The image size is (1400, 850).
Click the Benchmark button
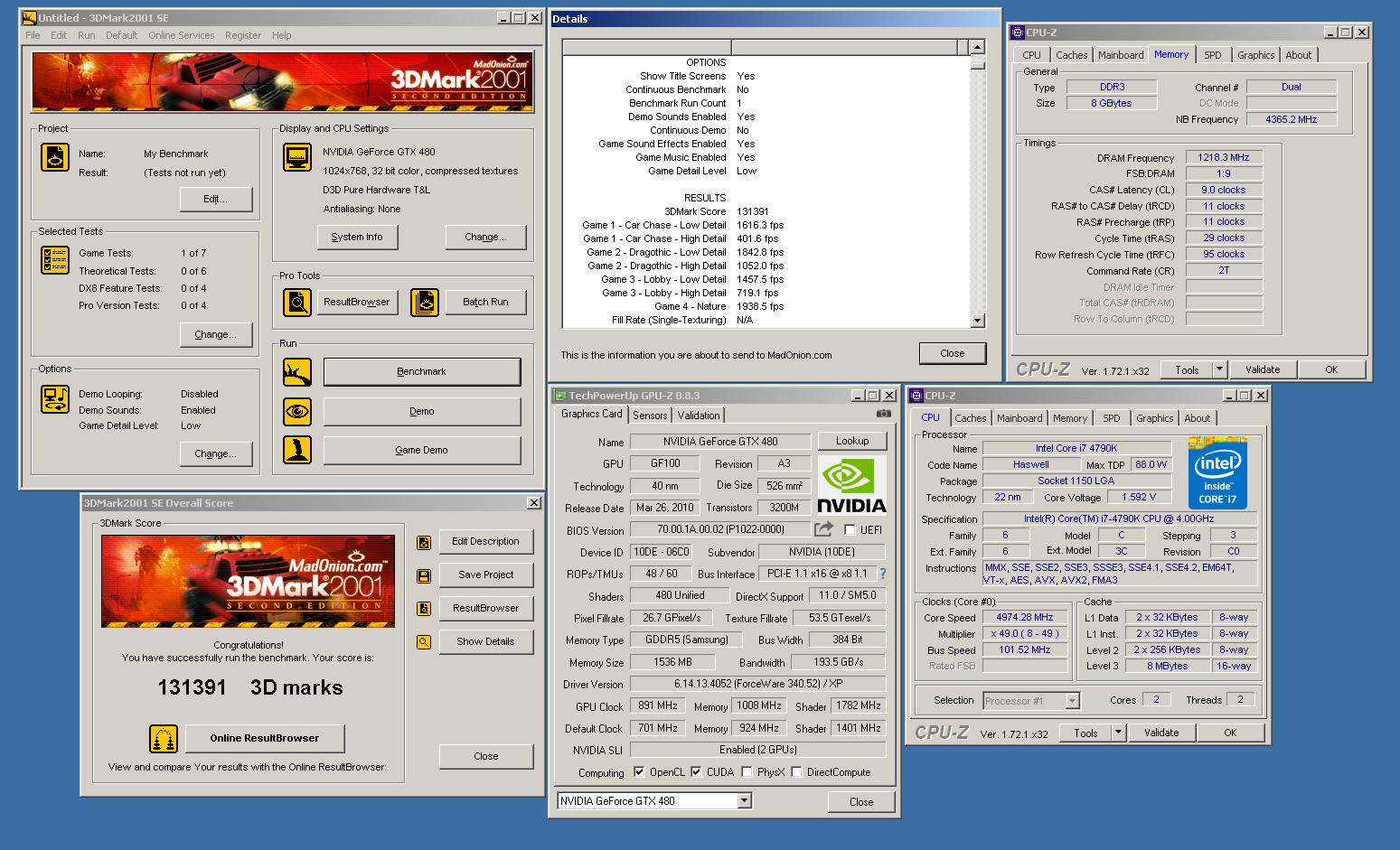click(x=422, y=372)
